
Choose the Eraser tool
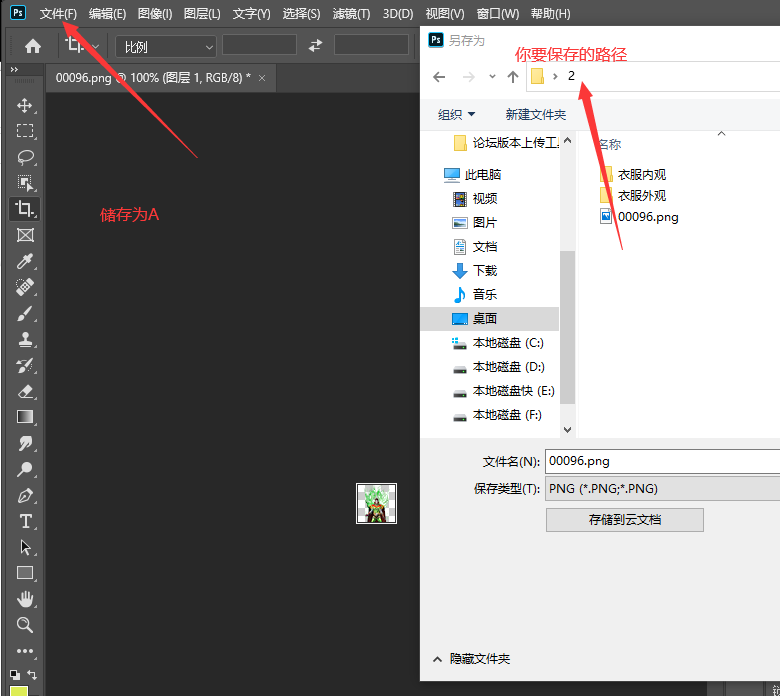click(x=25, y=391)
